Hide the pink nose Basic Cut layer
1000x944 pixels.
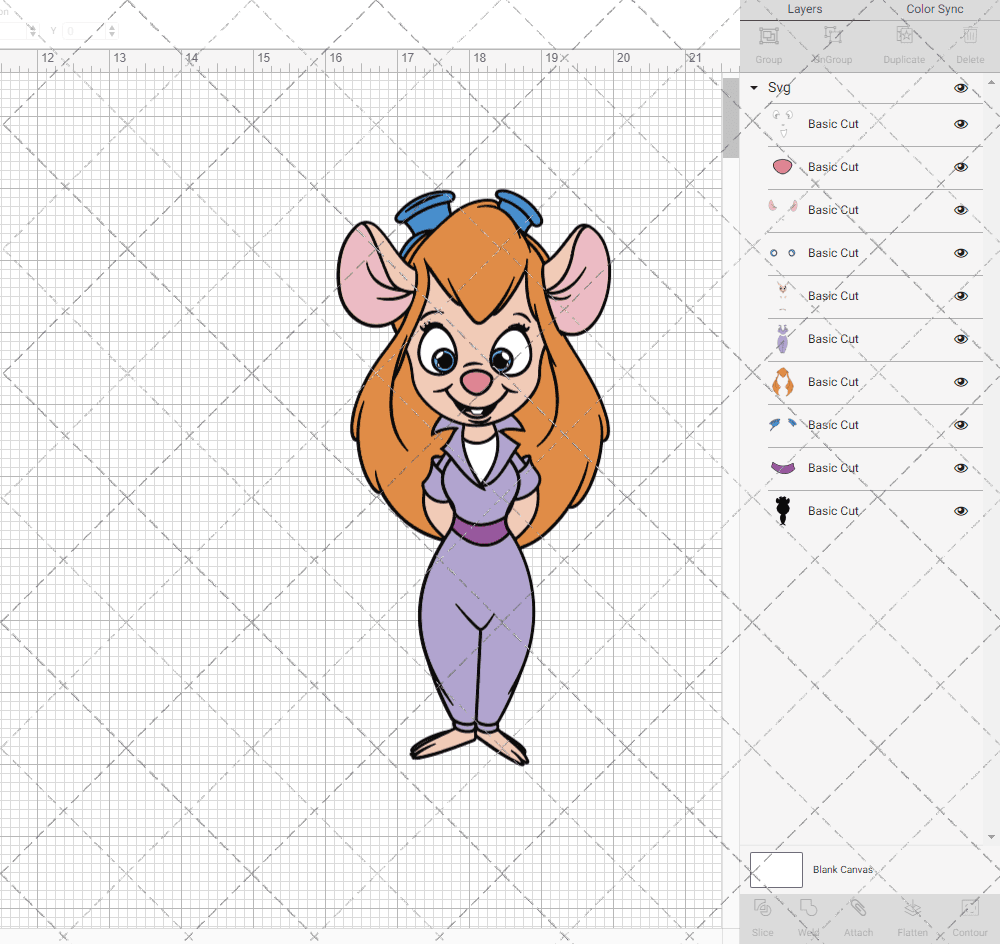click(960, 167)
